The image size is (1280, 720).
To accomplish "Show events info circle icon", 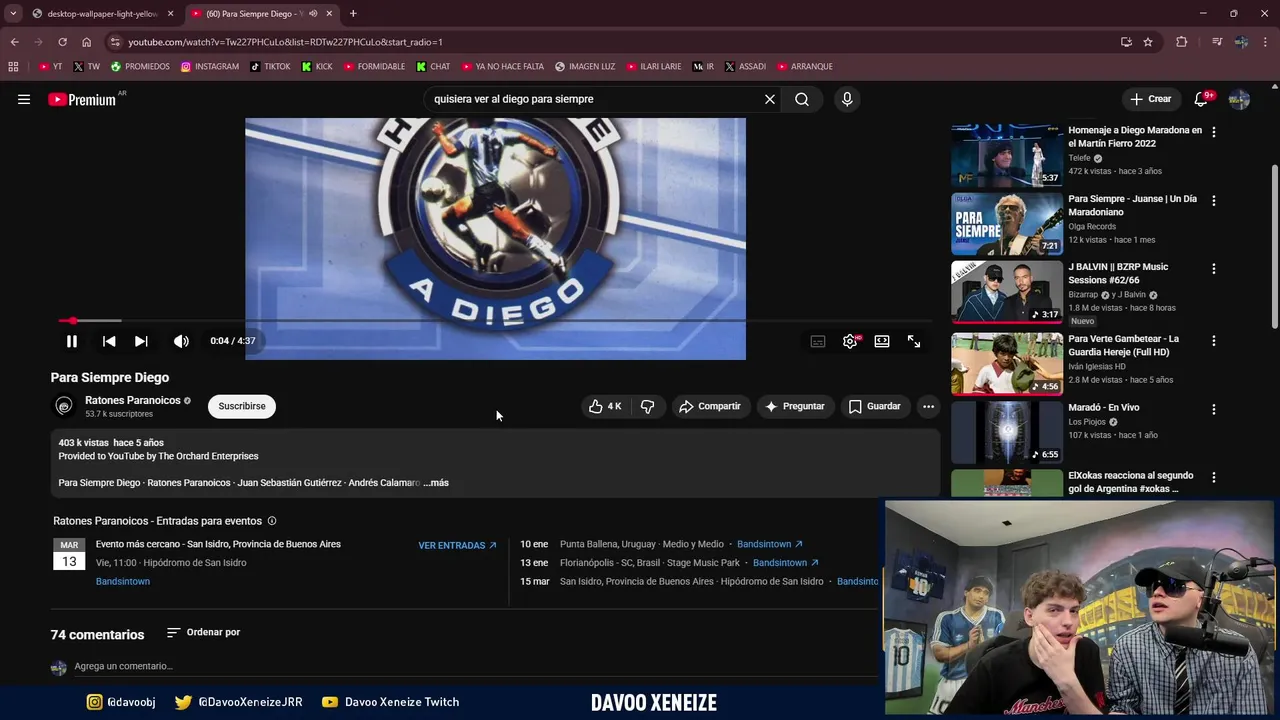I will point(272,521).
